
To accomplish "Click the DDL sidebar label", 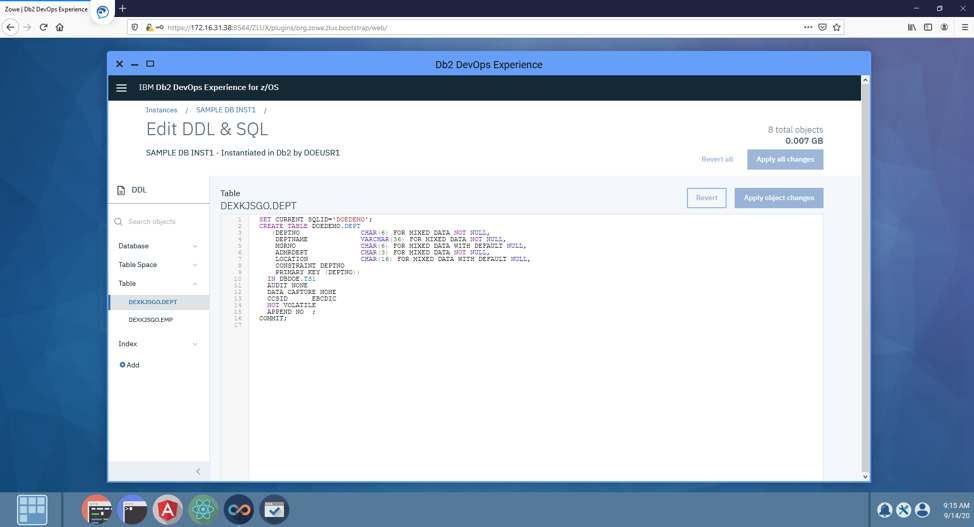I will tap(139, 190).
